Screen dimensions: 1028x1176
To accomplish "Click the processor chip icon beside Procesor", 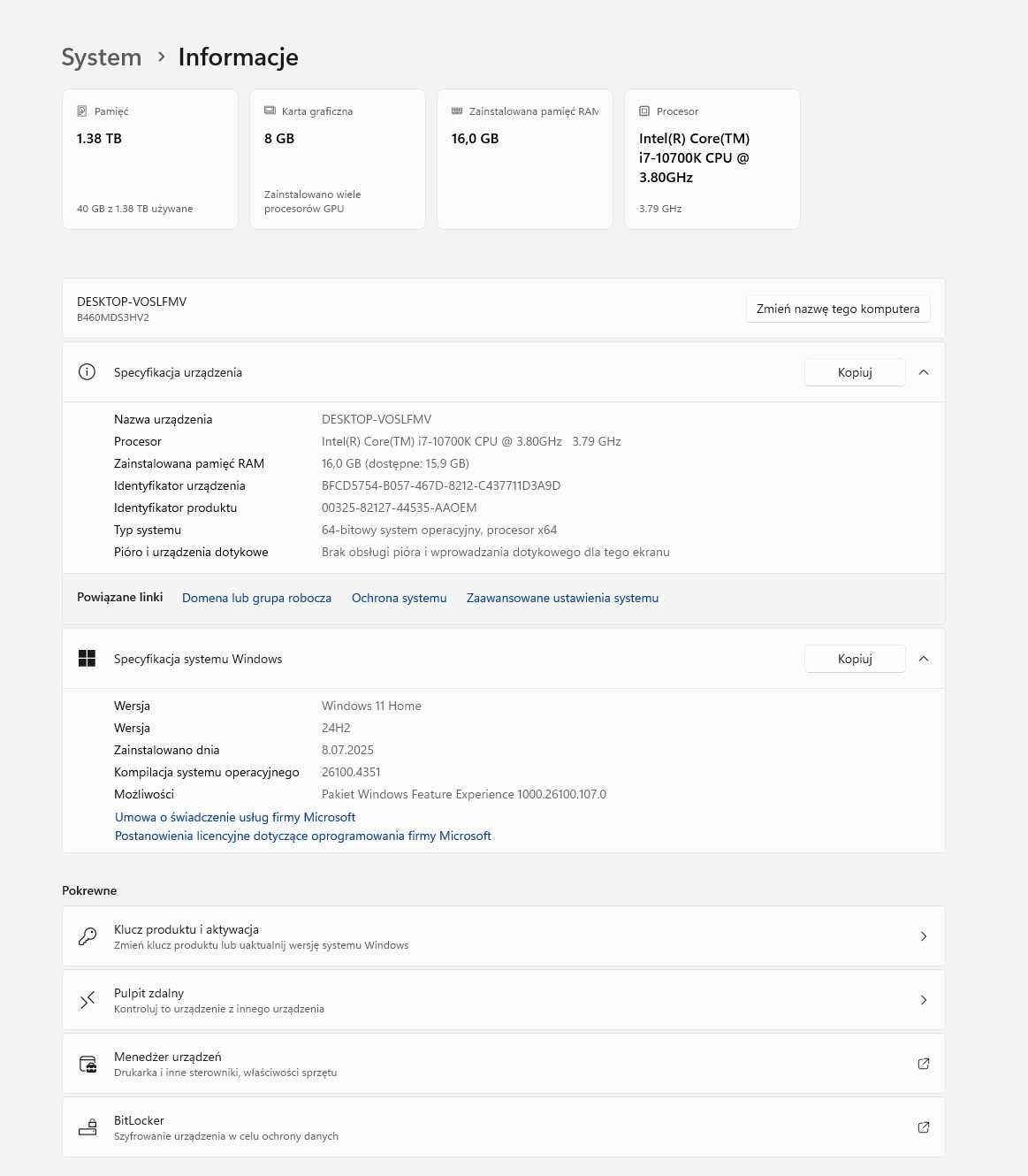I will pos(644,111).
